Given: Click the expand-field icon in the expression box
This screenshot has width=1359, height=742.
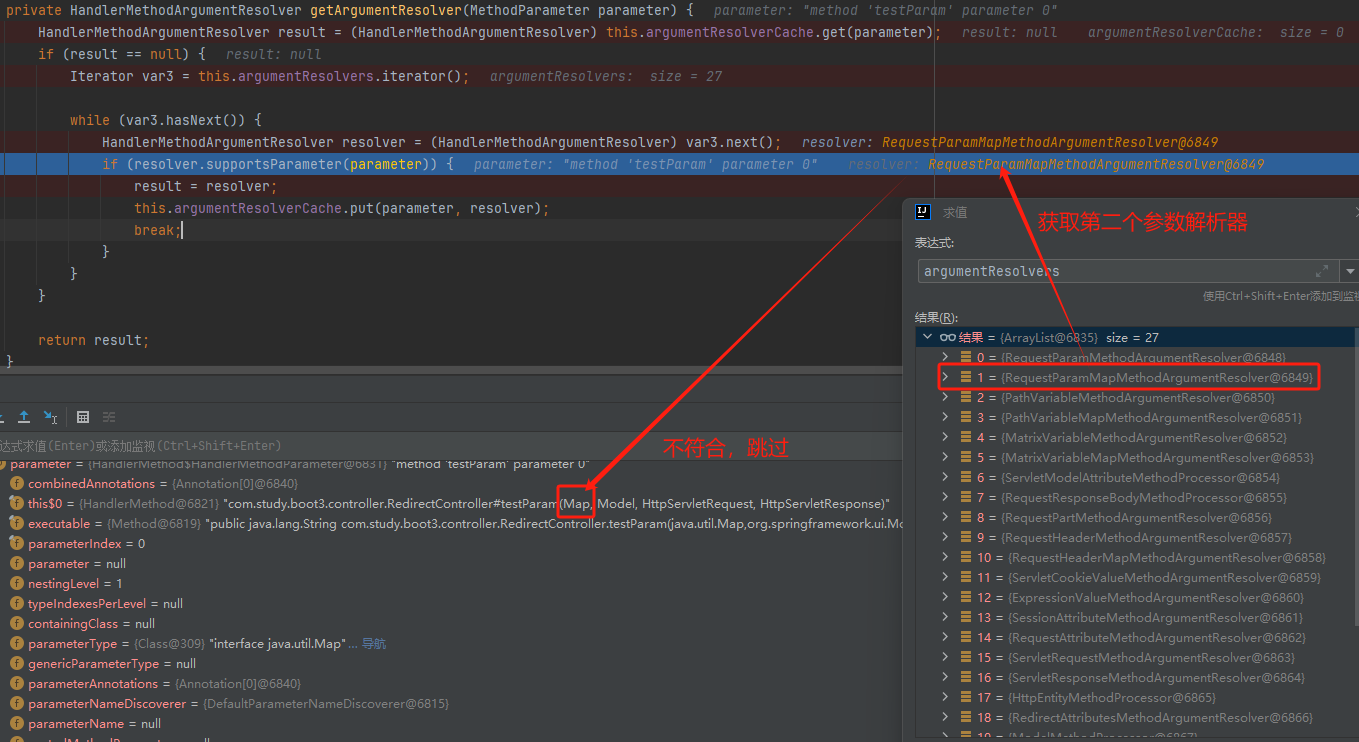Looking at the screenshot, I should [1323, 271].
